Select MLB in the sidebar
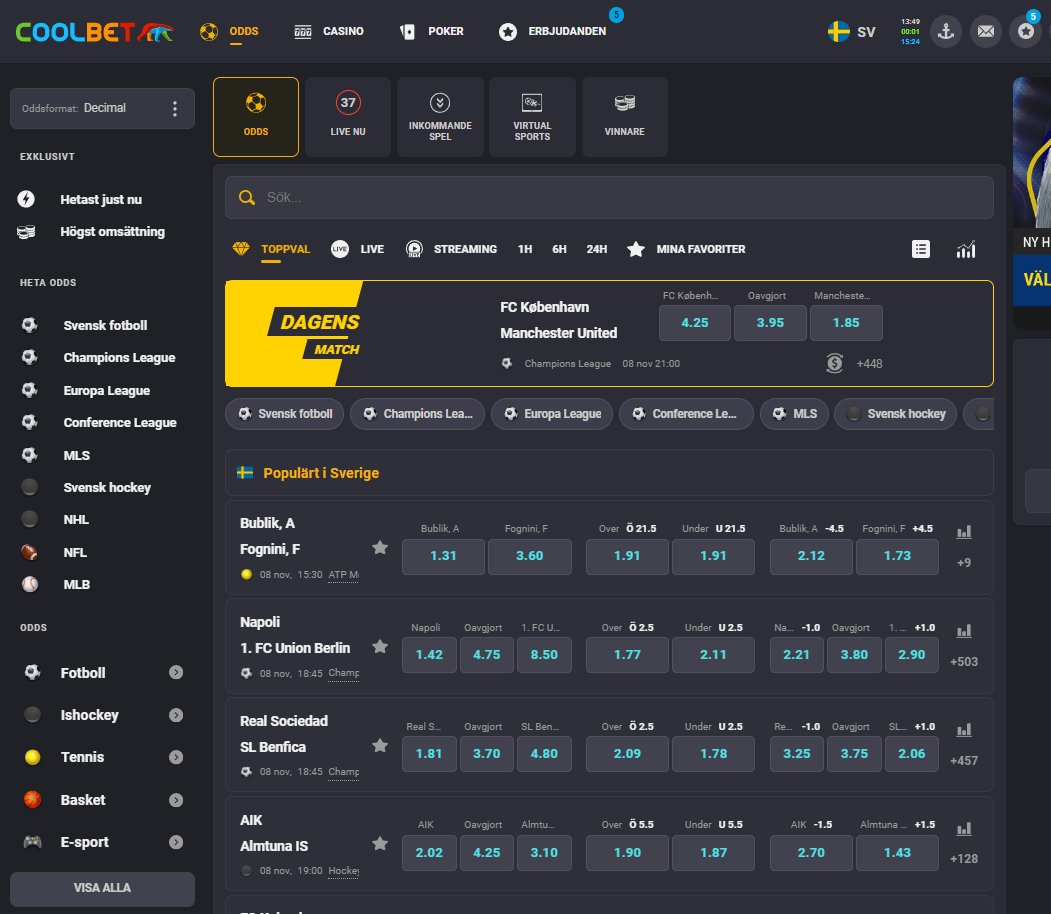 [x=76, y=585]
